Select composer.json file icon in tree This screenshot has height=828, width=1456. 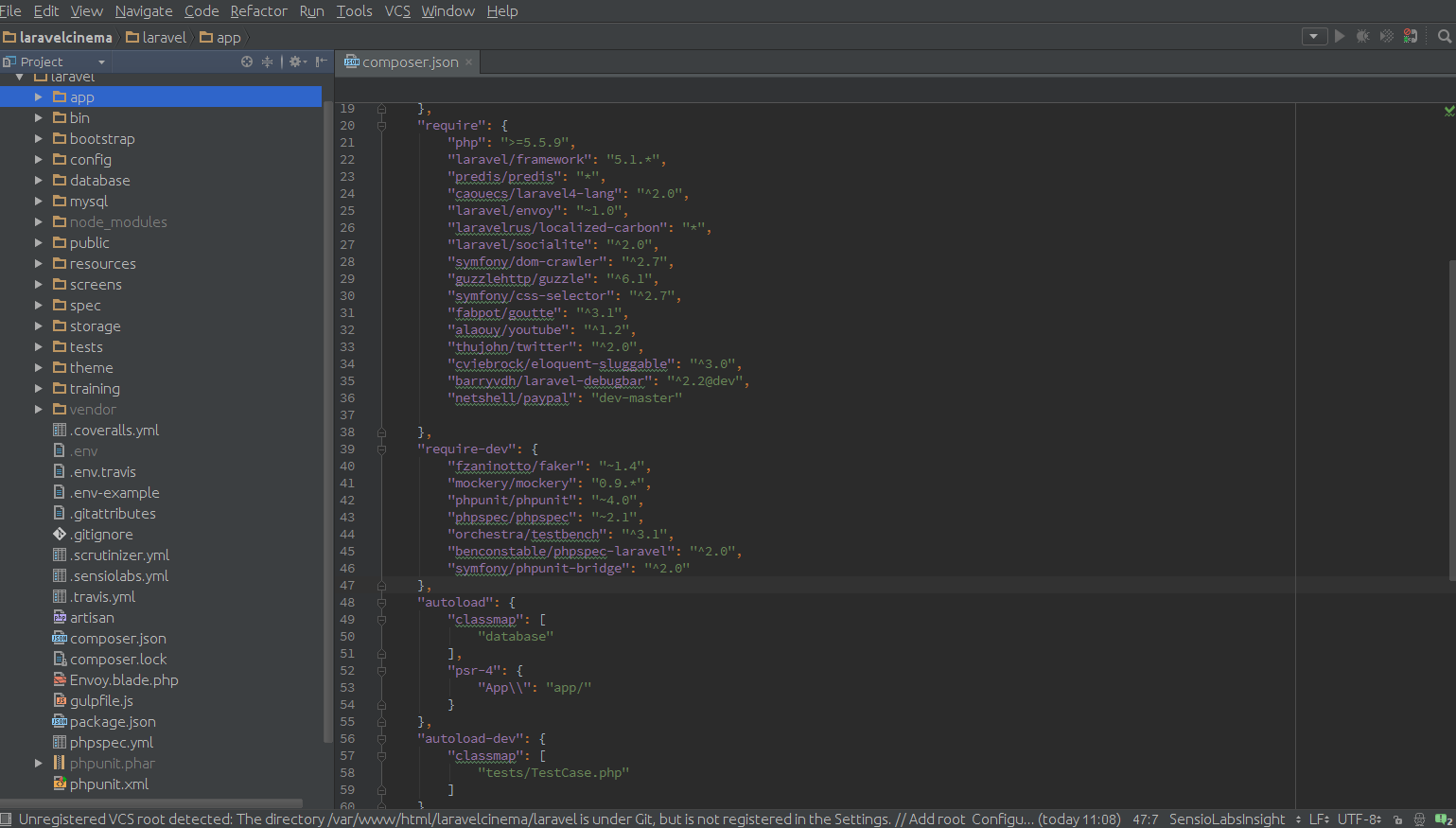point(60,639)
